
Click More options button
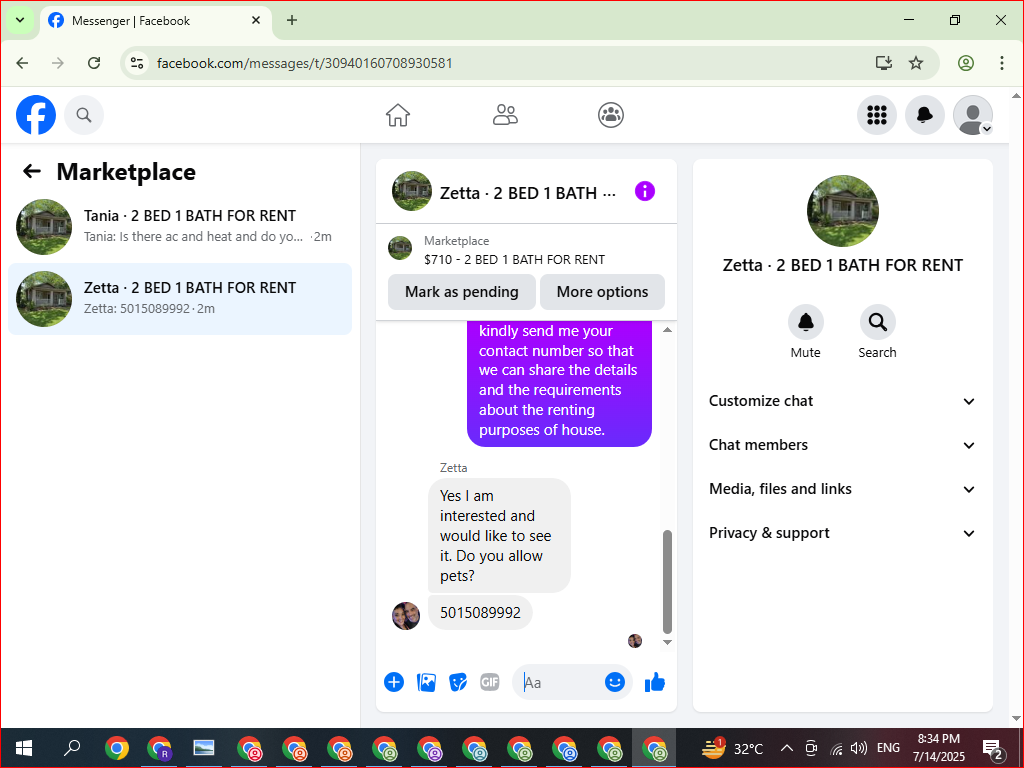[602, 292]
